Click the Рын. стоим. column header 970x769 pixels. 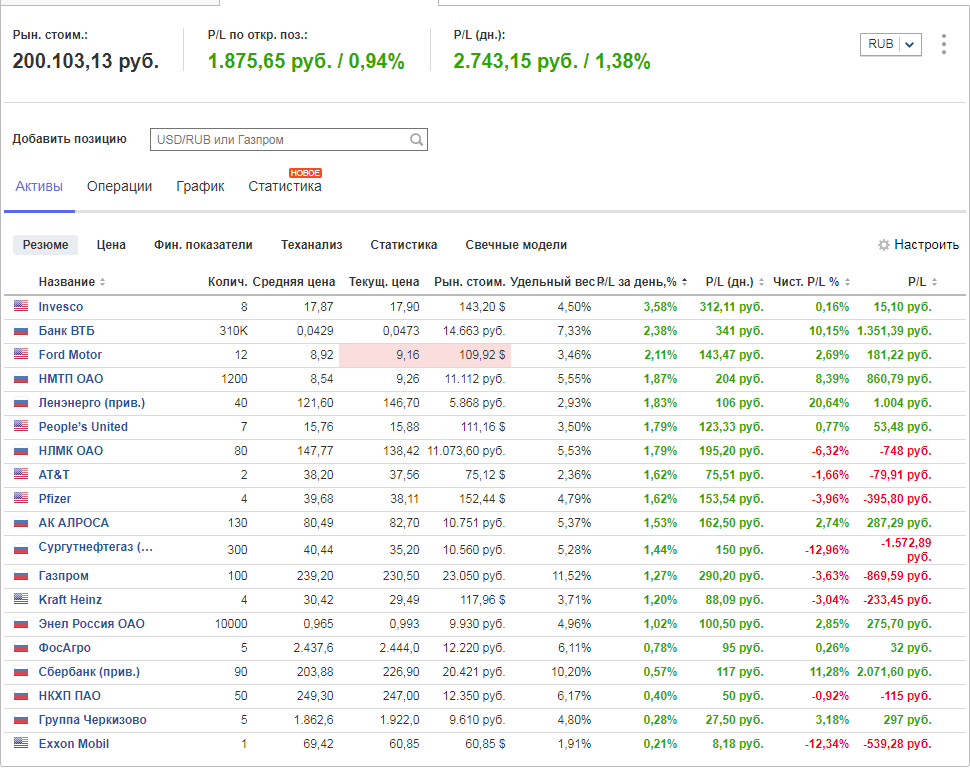470,282
